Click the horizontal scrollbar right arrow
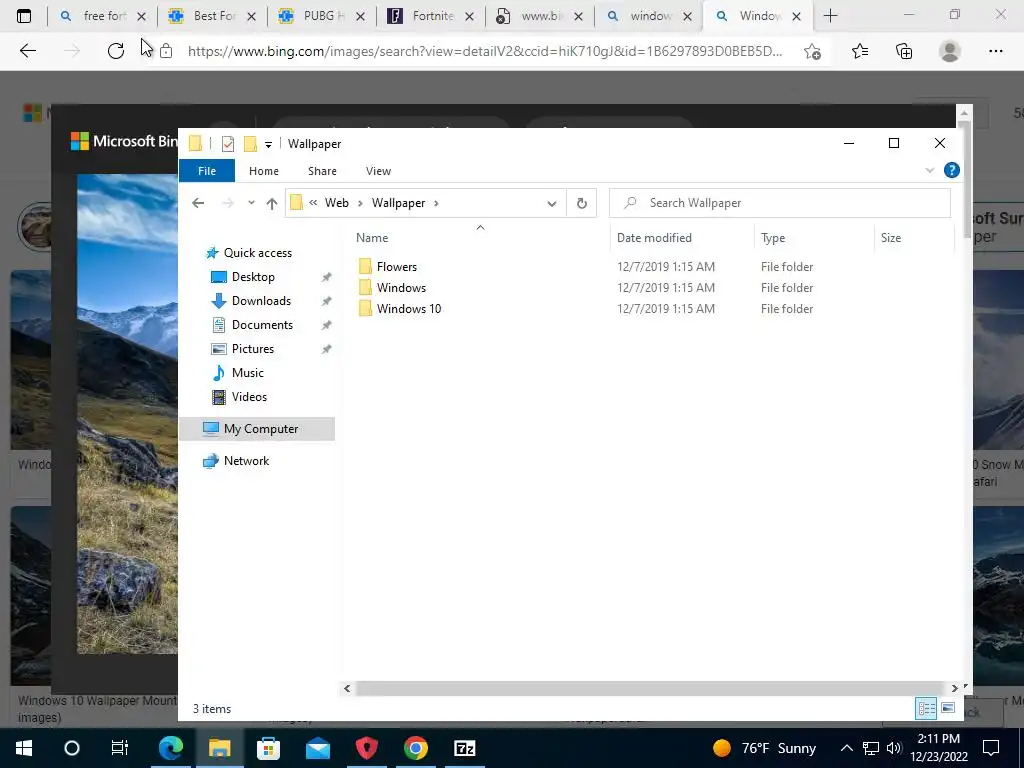Viewport: 1024px width, 768px height. click(x=954, y=688)
